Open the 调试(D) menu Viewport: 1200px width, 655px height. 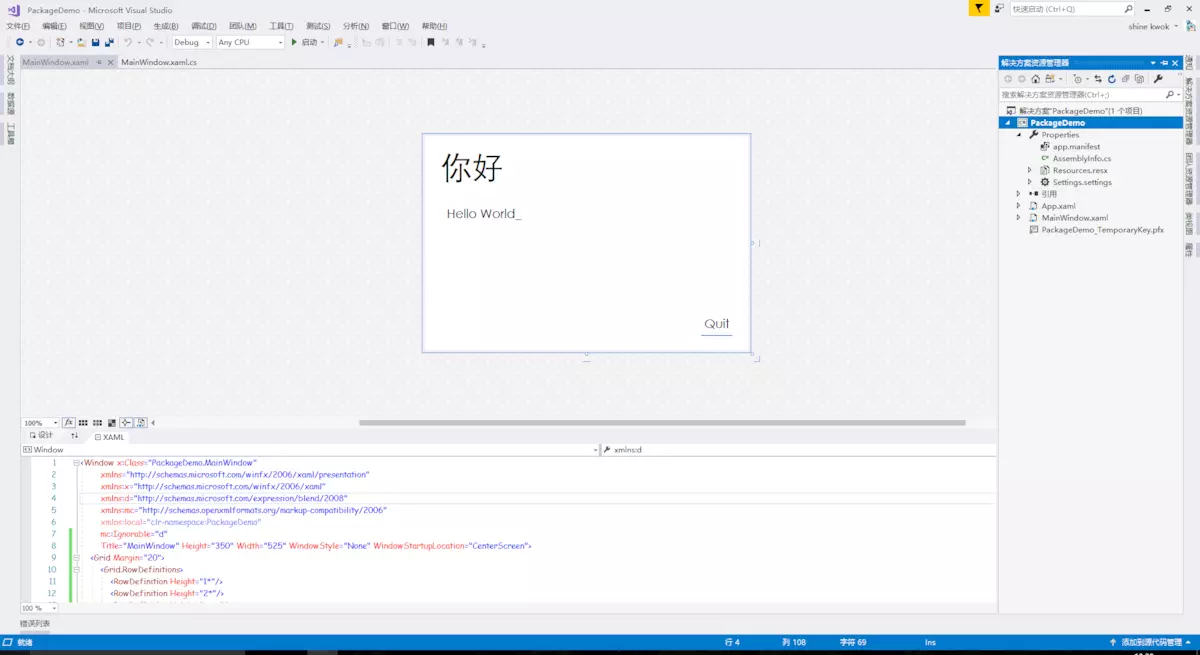point(203,26)
